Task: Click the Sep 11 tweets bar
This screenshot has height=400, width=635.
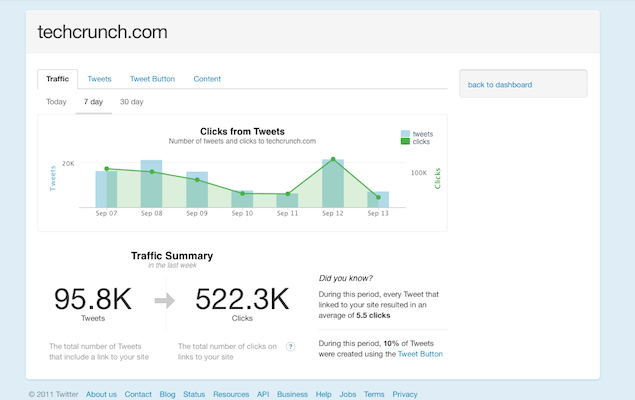Action: coord(288,200)
